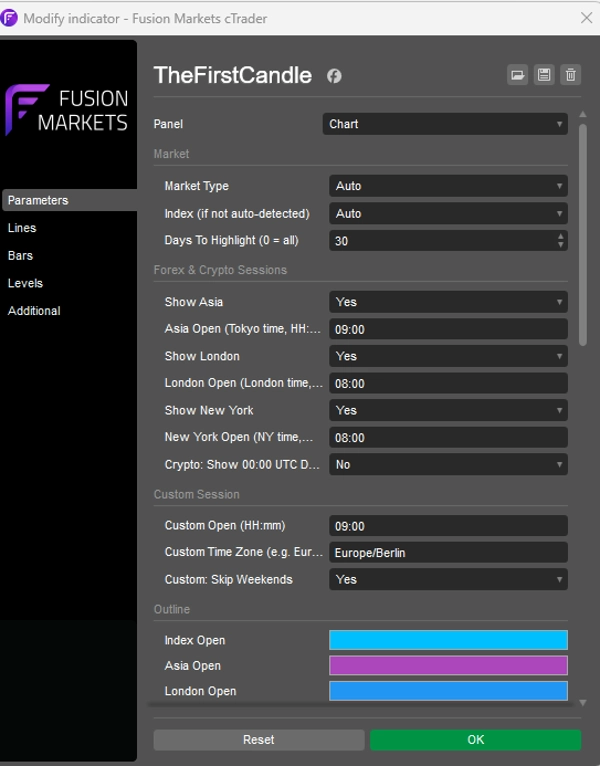
Task: Click the vertical scrollbar thumb
Action: pyautogui.click(x=582, y=235)
